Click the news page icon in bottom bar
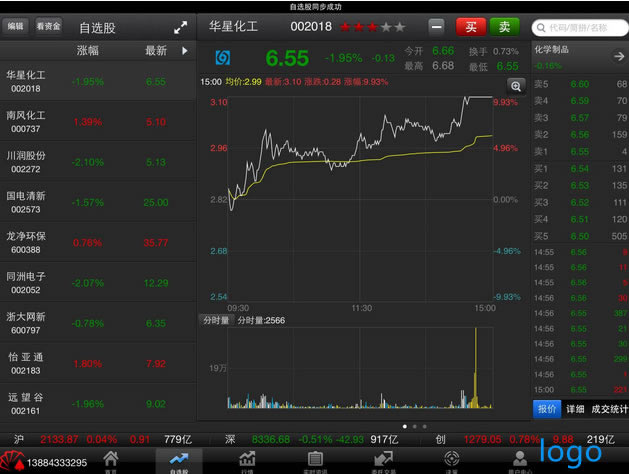 click(315, 460)
